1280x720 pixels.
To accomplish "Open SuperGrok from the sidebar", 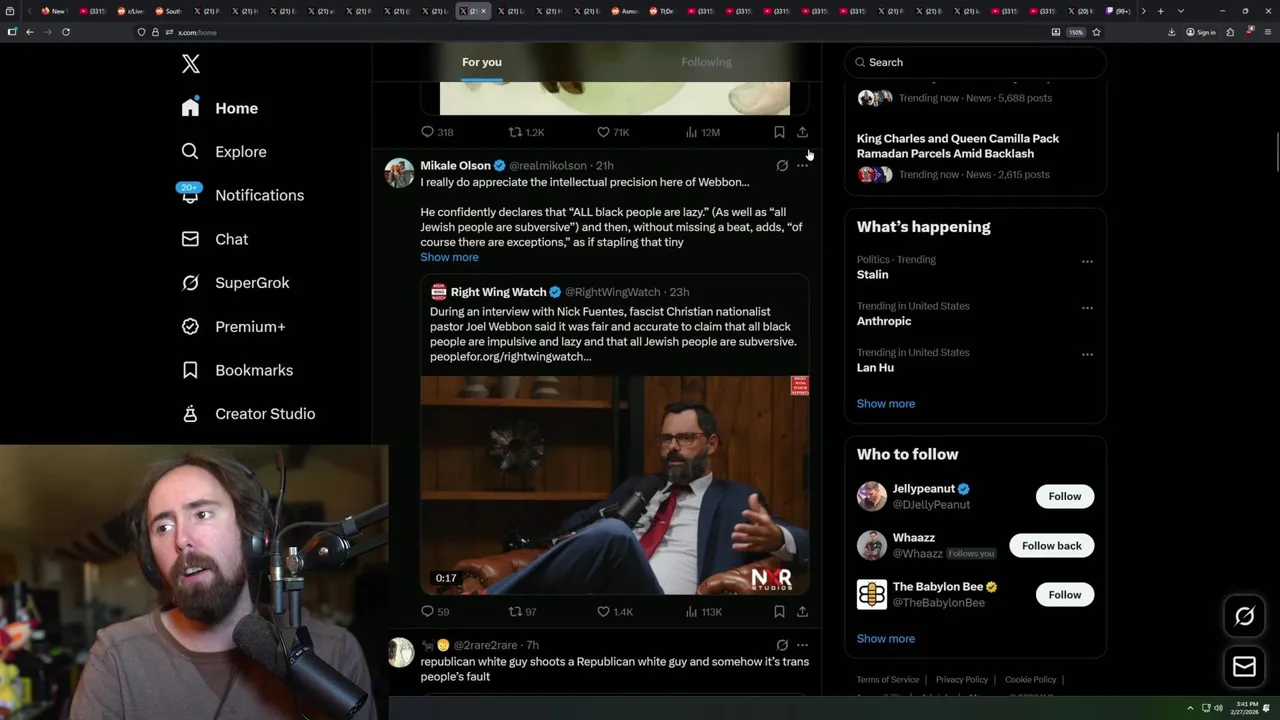I will 235,283.
